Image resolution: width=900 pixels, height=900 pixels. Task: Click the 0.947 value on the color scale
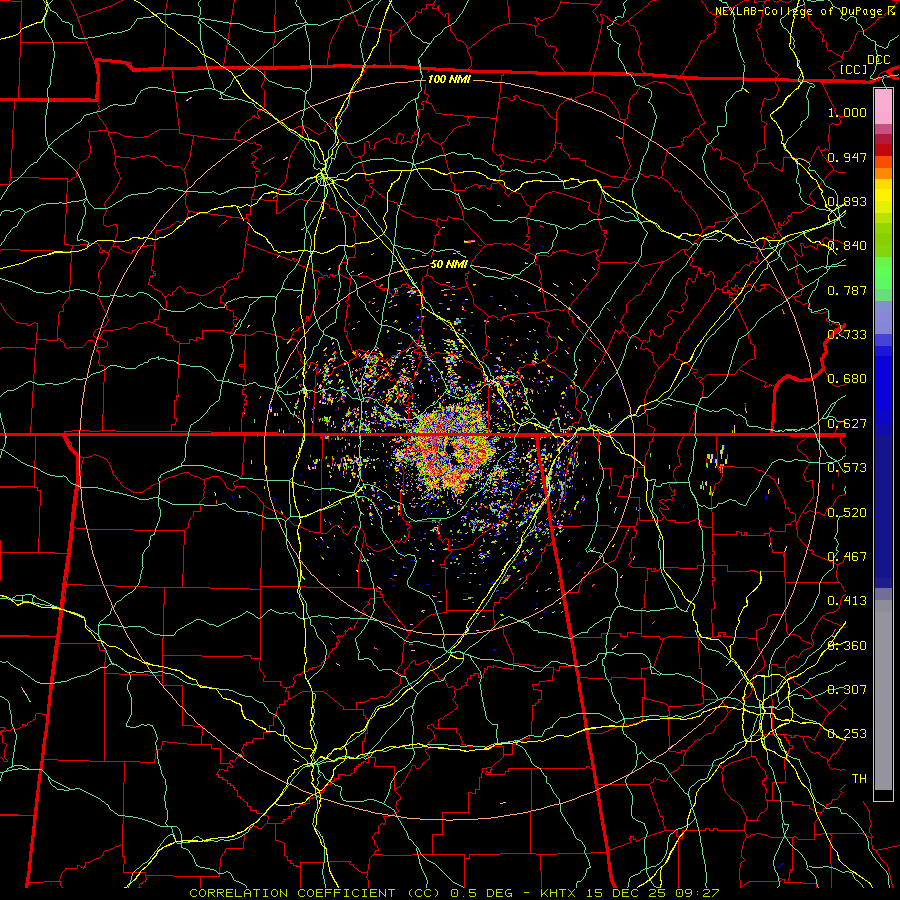pyautogui.click(x=847, y=157)
